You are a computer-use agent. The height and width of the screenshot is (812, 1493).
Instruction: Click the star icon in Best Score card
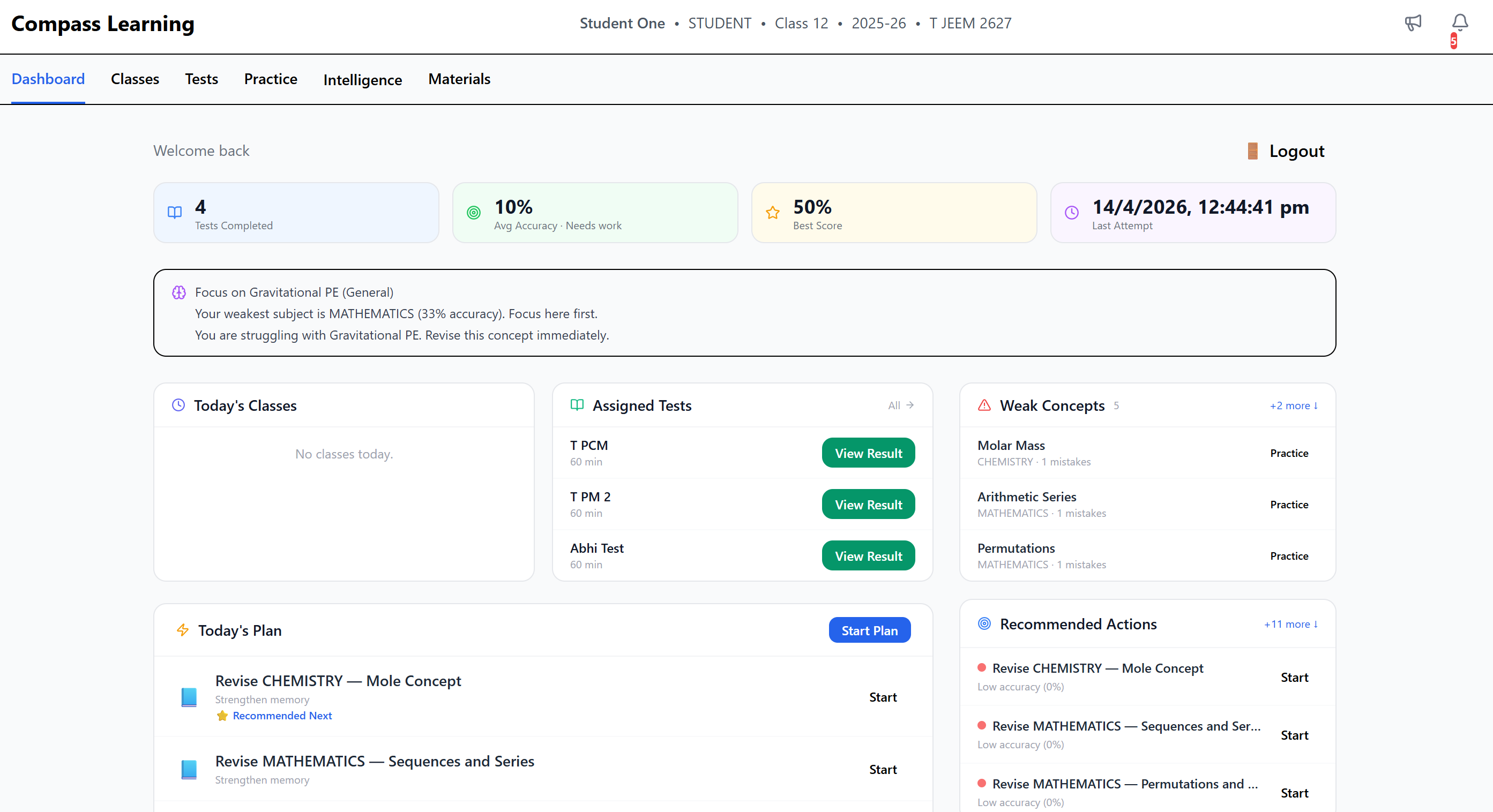click(773, 213)
